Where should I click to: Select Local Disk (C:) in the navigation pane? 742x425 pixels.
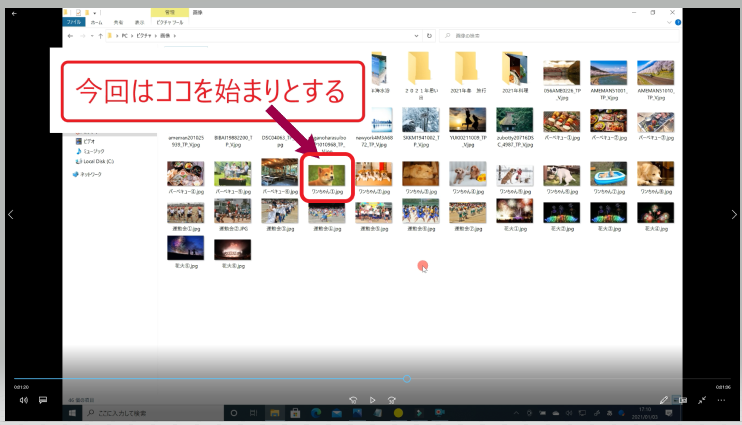click(97, 160)
